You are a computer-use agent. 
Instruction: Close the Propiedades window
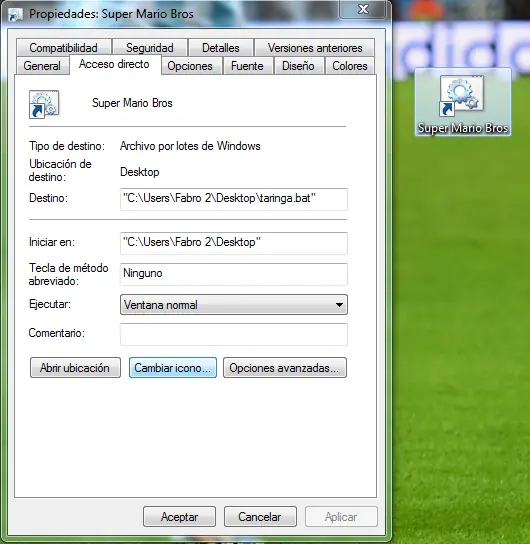(x=363, y=9)
